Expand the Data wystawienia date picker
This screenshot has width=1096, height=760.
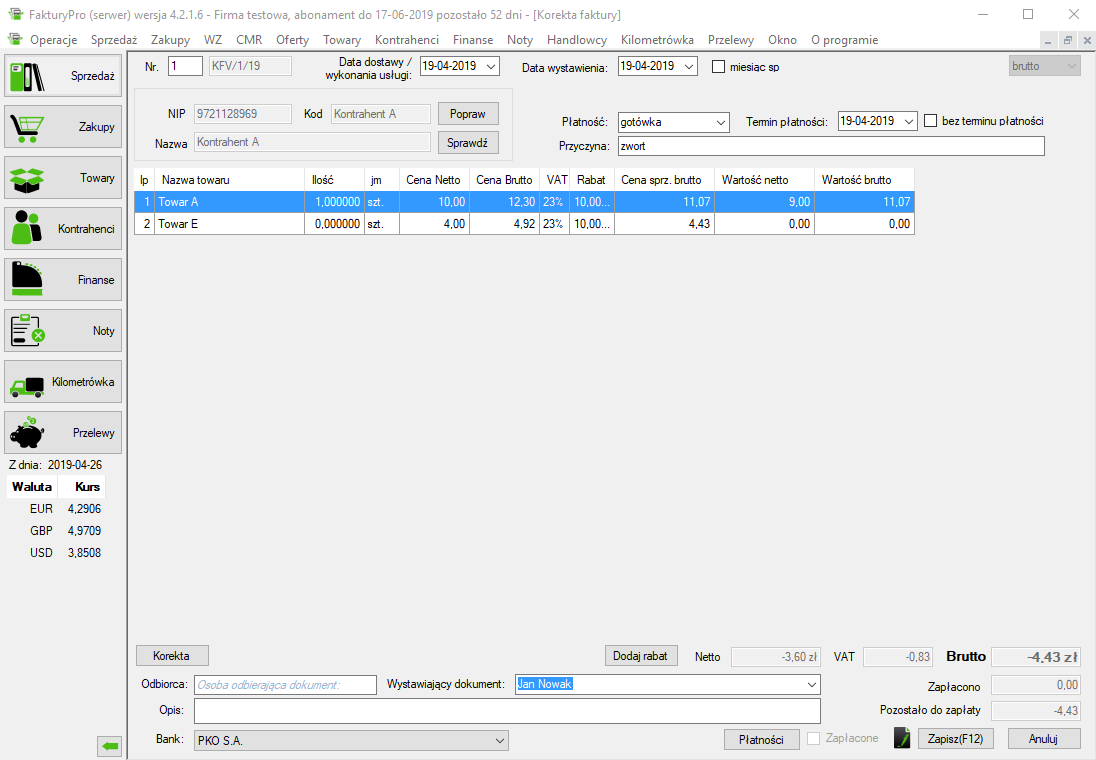click(689, 67)
